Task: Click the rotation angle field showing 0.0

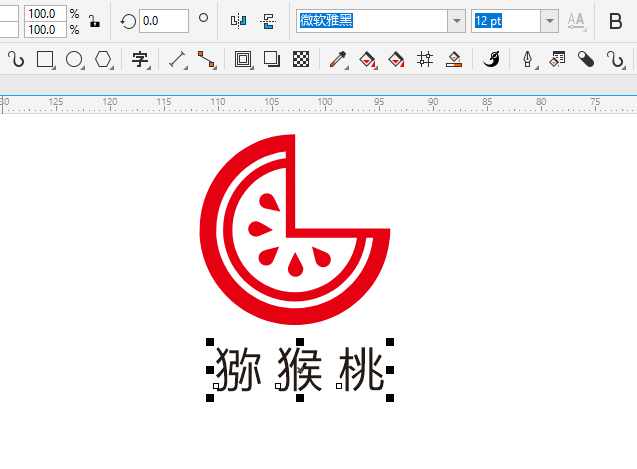Action: click(x=164, y=21)
